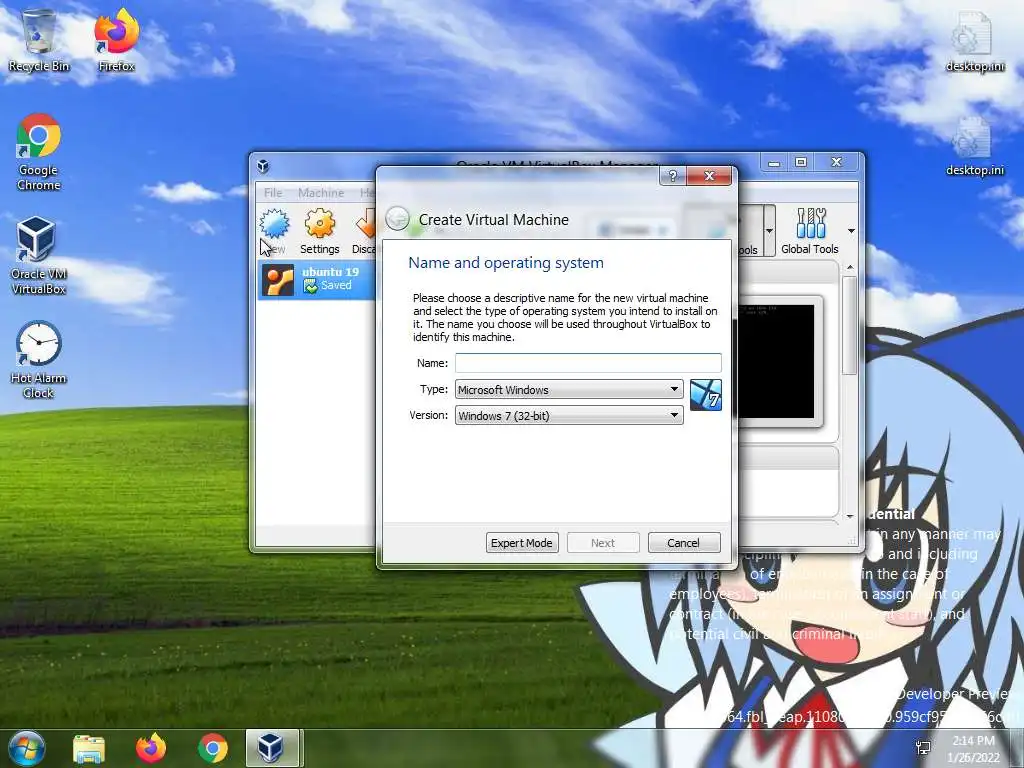Open the Recycle Bin desktop icon
The height and width of the screenshot is (768, 1024).
(38, 40)
